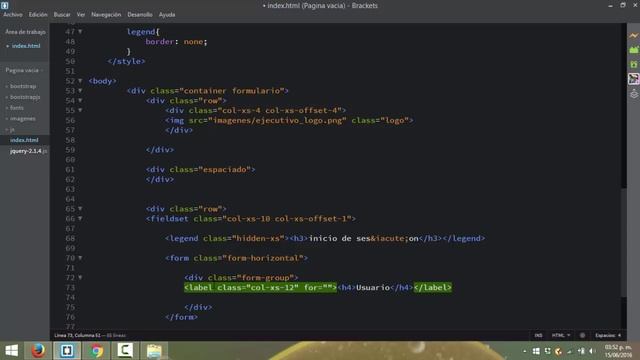Screen dimensions: 640x360
Task: Fold the row div at line 54
Action: (x=80, y=100)
